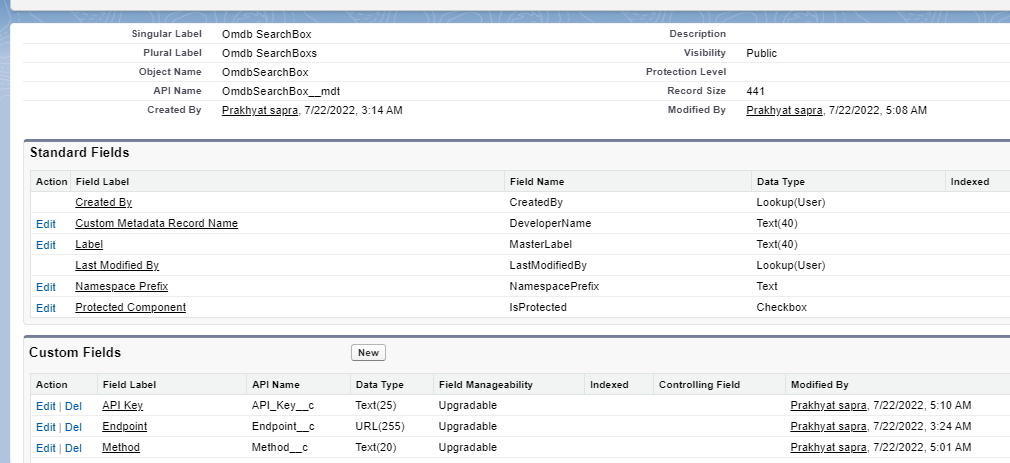Edit the Label standard field
The image size is (1010, 463).
[46, 245]
